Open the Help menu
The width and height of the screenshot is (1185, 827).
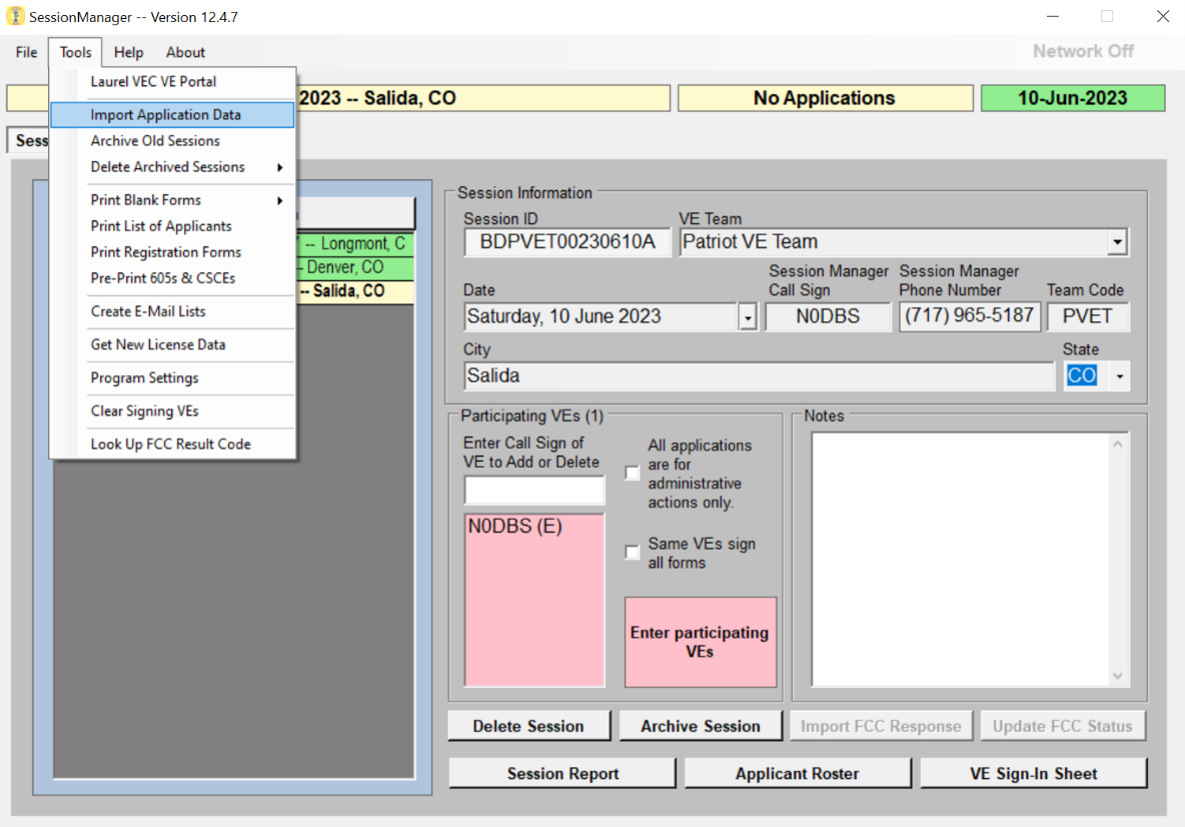[x=128, y=52]
